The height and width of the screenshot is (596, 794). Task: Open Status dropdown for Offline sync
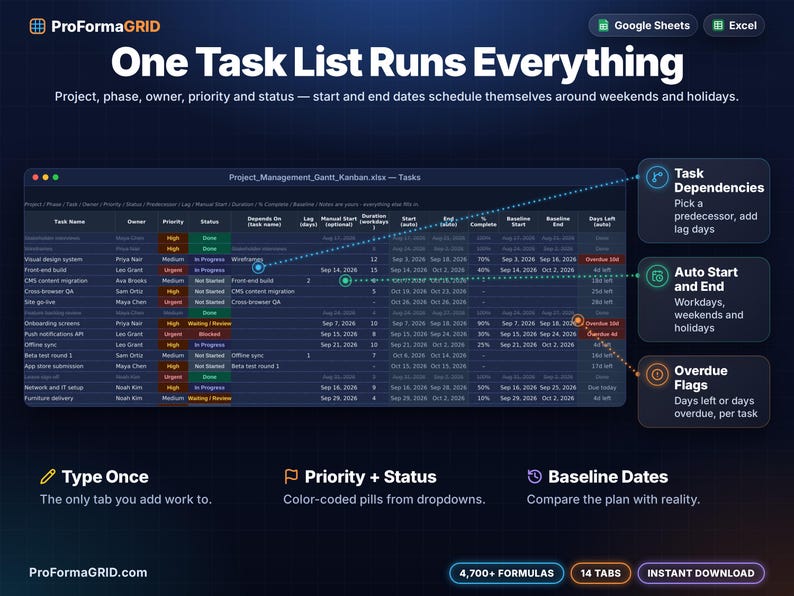click(x=209, y=345)
